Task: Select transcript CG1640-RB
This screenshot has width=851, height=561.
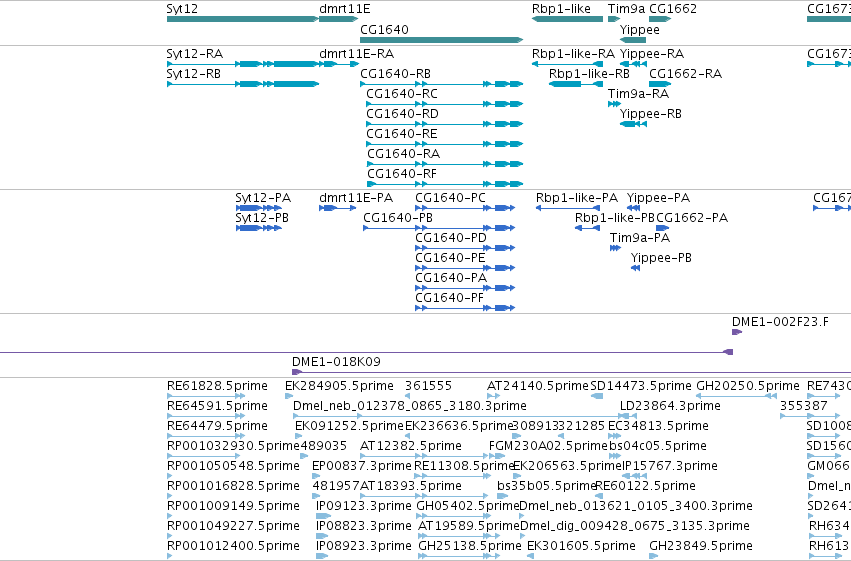Action: click(x=442, y=84)
